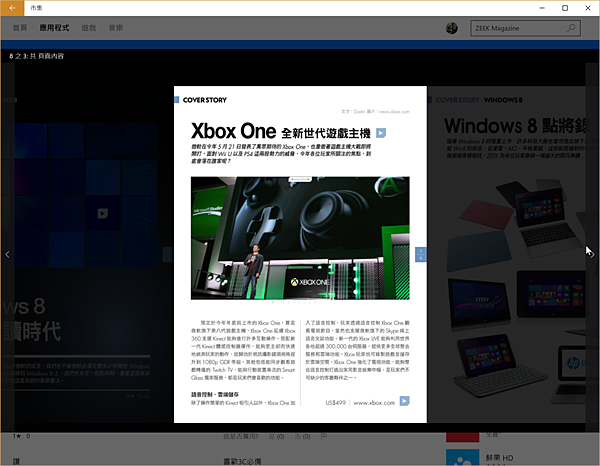
Task: Go back using the orange arrow button
Action: pos(12,8)
